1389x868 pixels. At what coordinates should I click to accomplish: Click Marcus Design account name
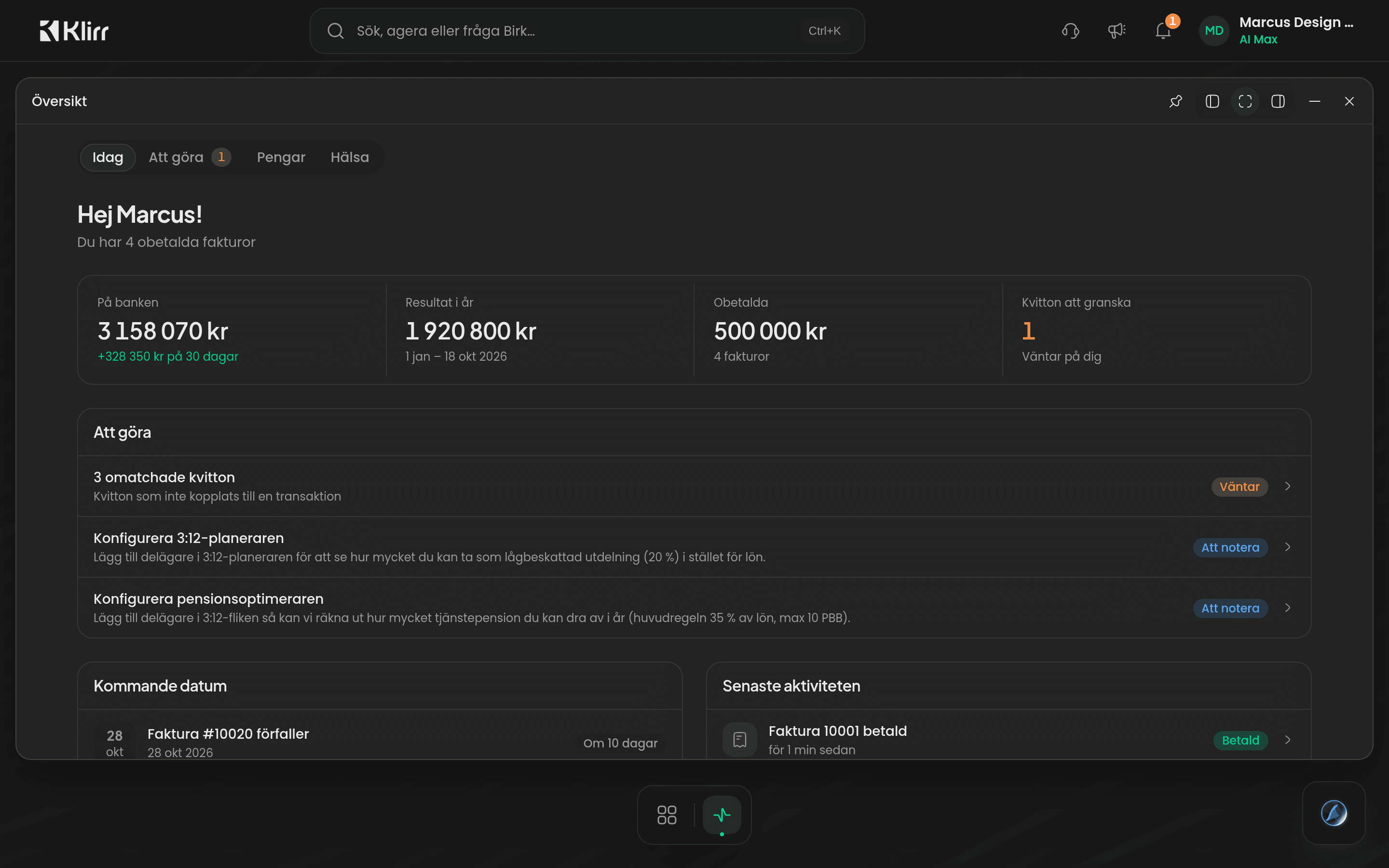tap(1296, 22)
